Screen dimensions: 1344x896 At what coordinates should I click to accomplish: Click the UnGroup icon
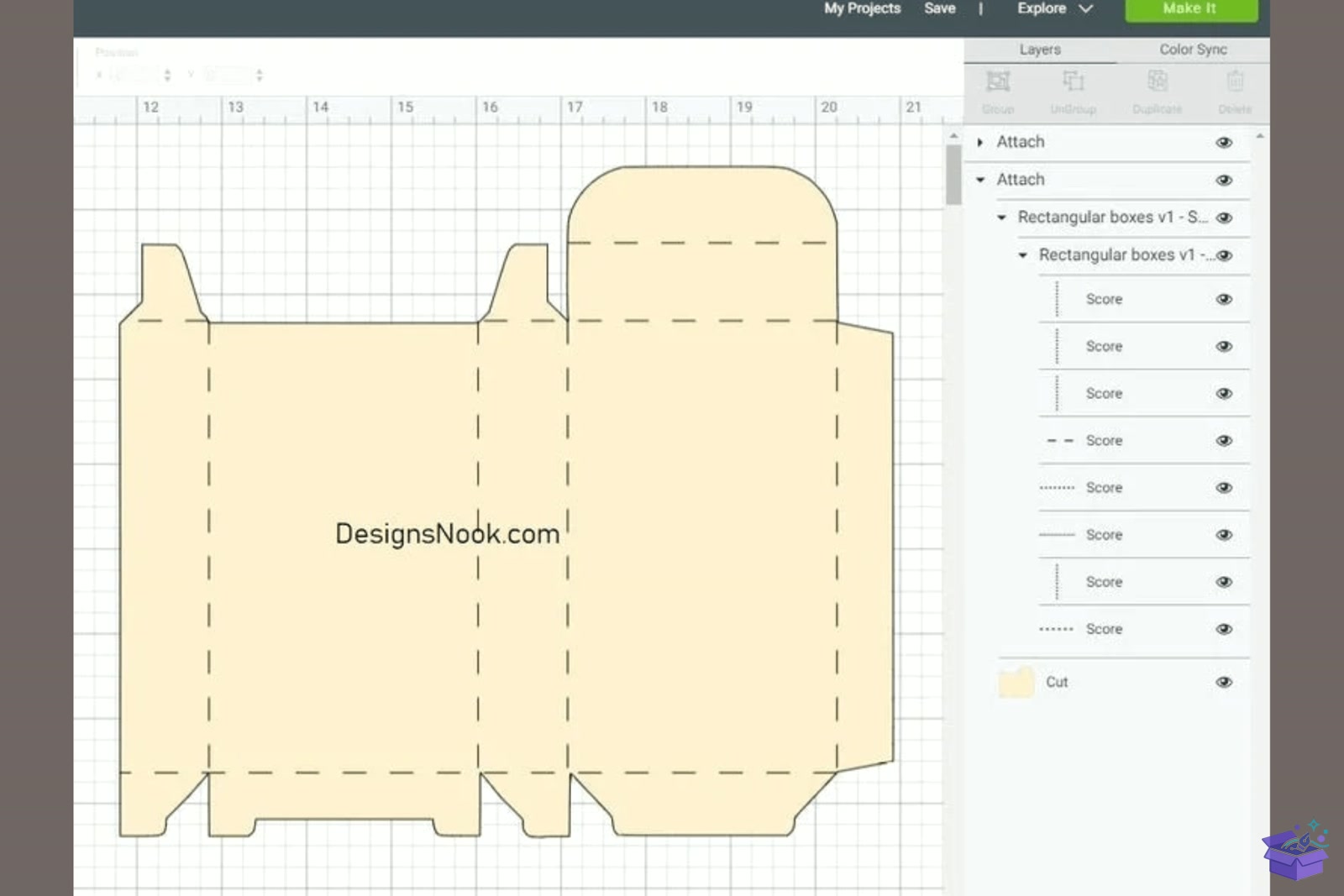(x=1074, y=81)
